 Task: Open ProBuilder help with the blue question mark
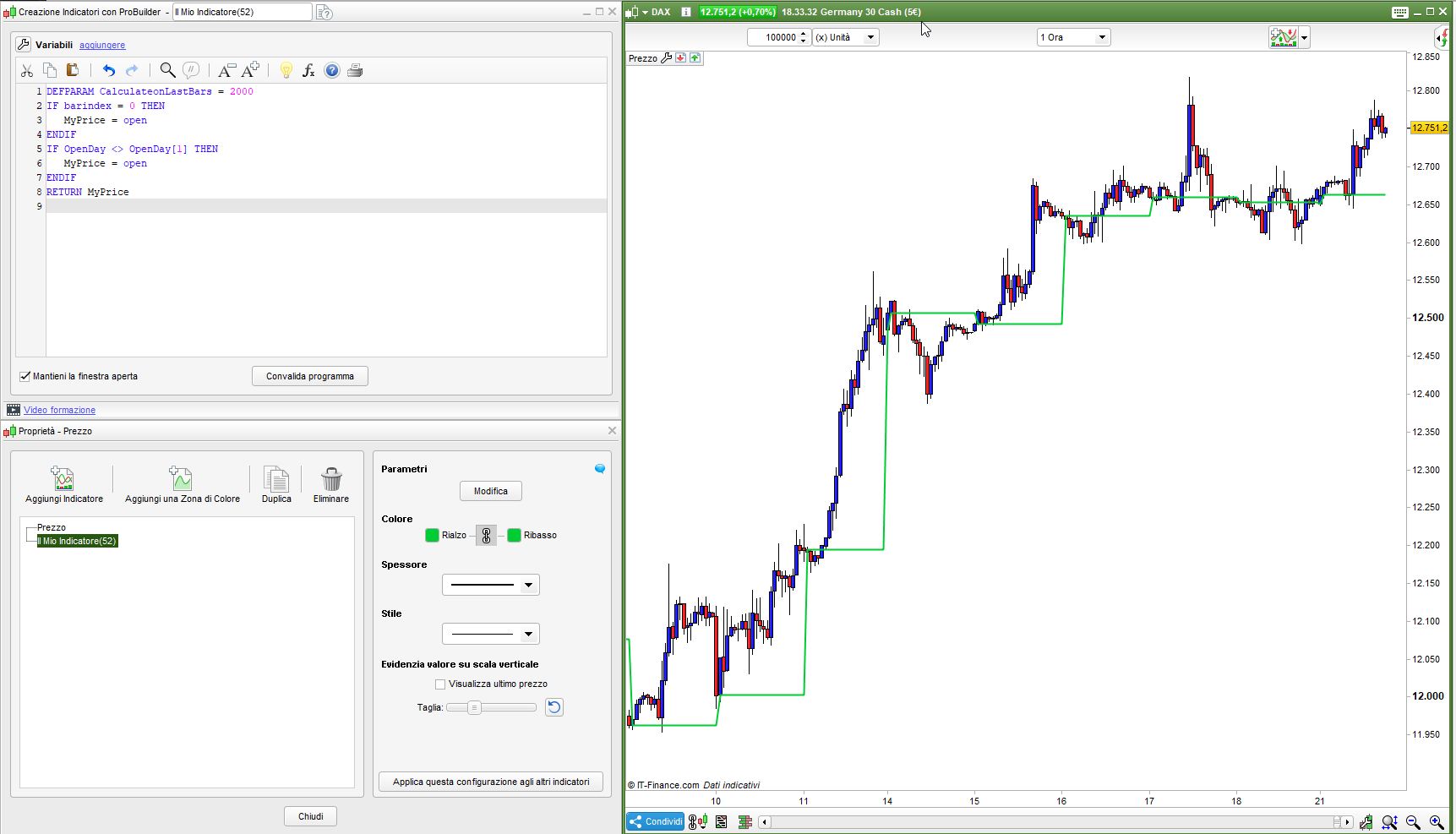coord(332,71)
